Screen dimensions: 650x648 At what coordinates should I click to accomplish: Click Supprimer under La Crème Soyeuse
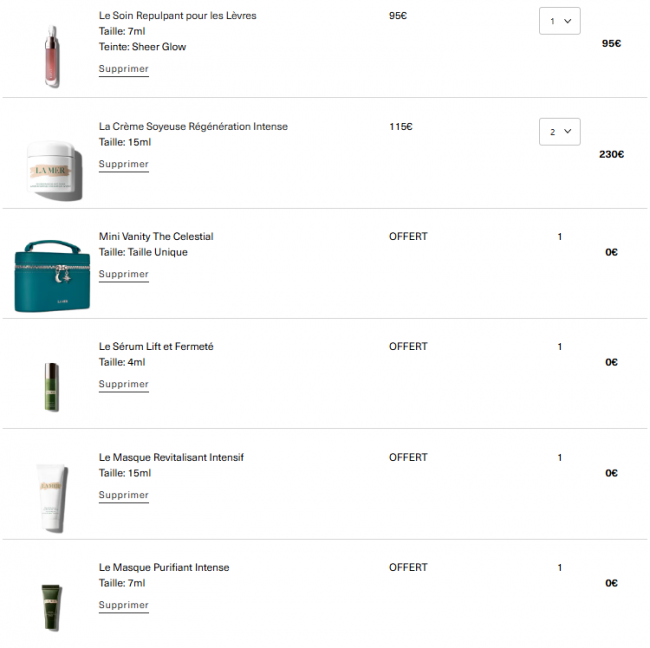click(x=124, y=164)
